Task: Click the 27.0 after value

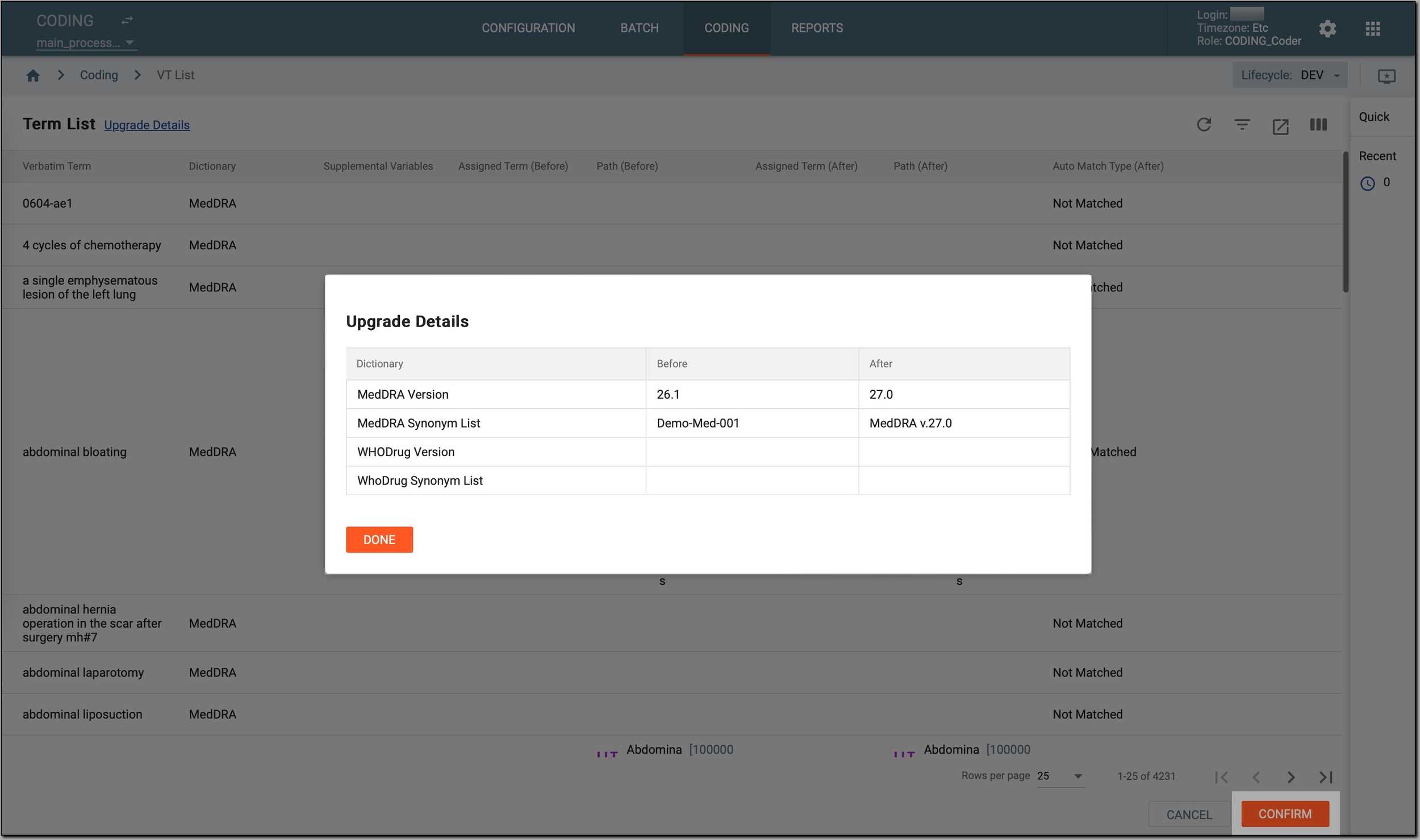Action: coord(880,394)
